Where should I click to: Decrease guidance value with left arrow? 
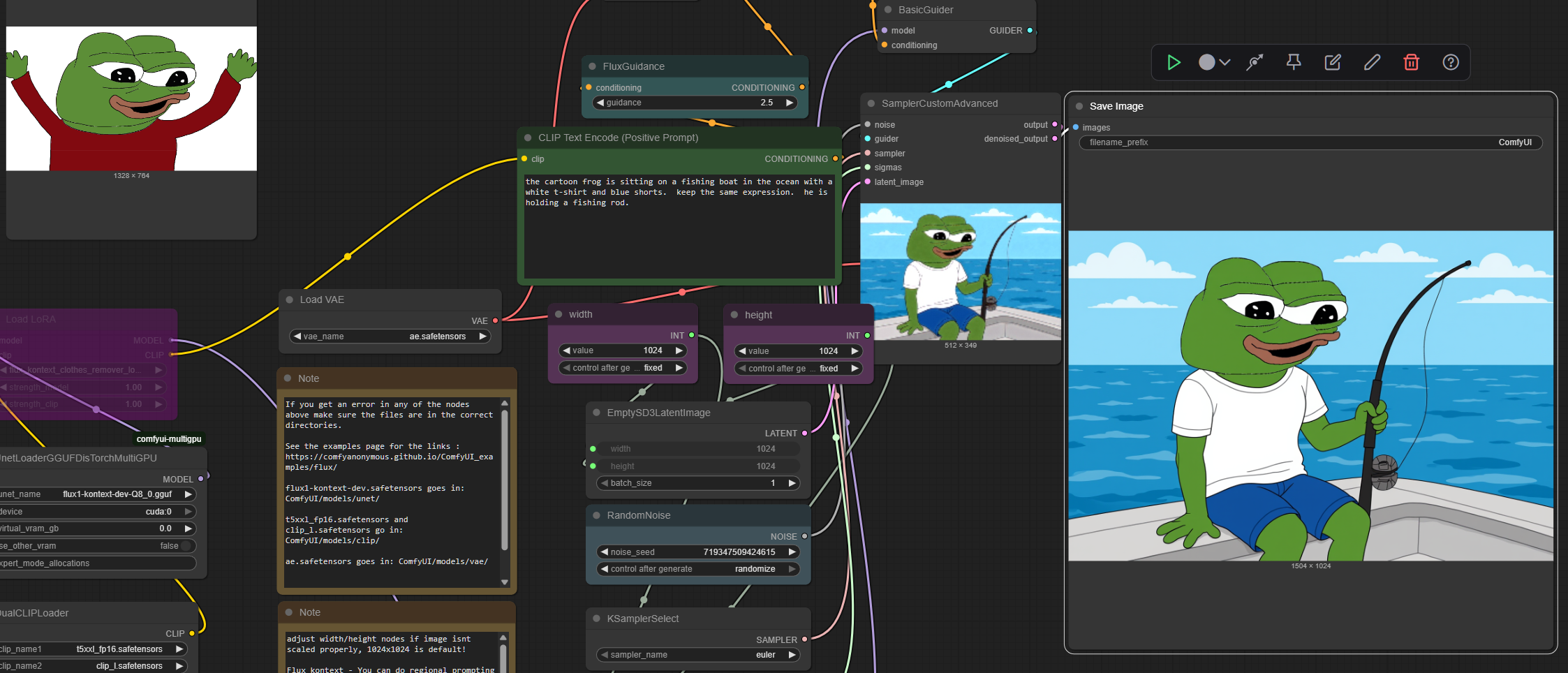[x=600, y=103]
